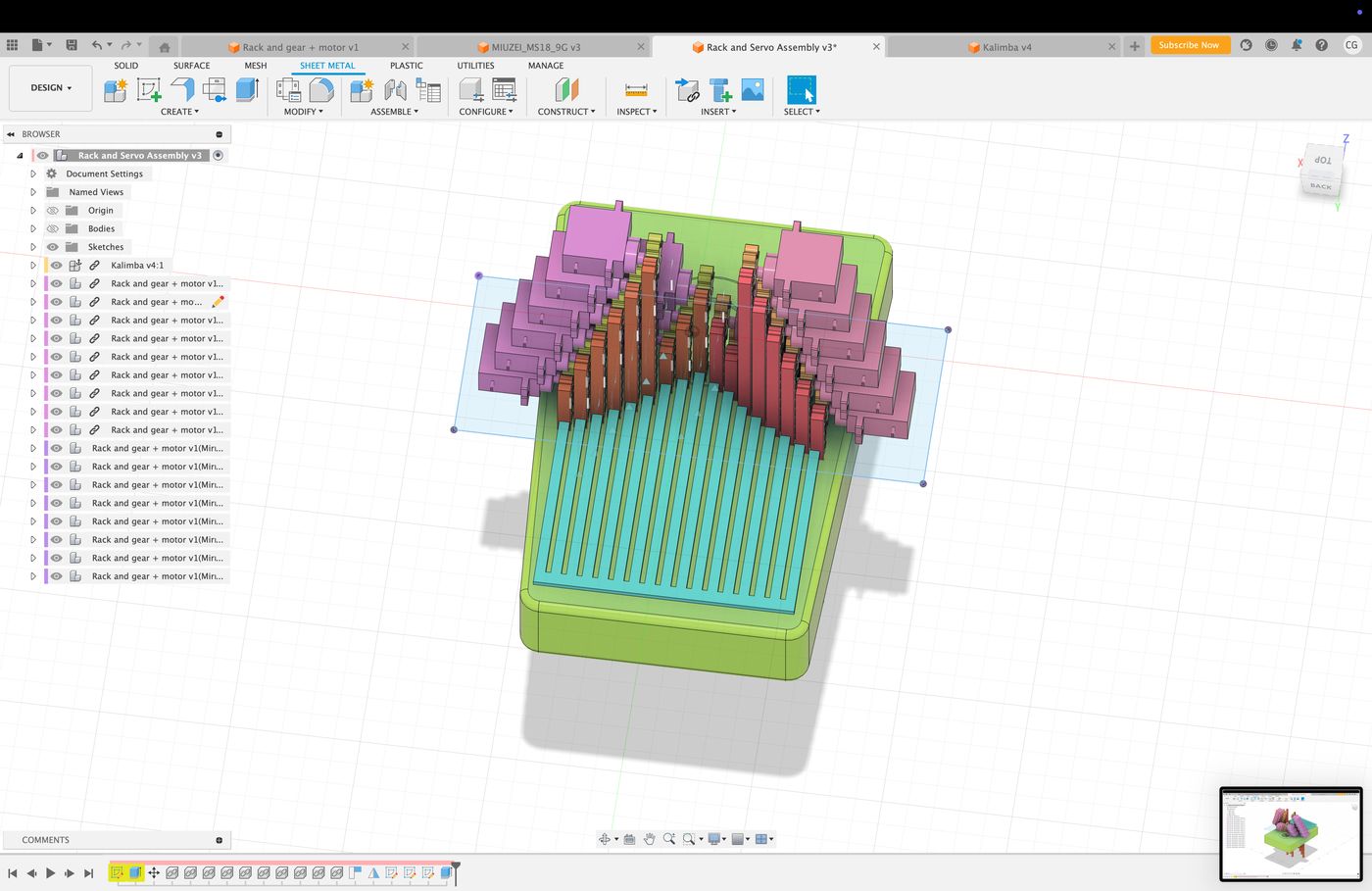
Task: Open the CREATE dropdown menu
Action: 179,112
